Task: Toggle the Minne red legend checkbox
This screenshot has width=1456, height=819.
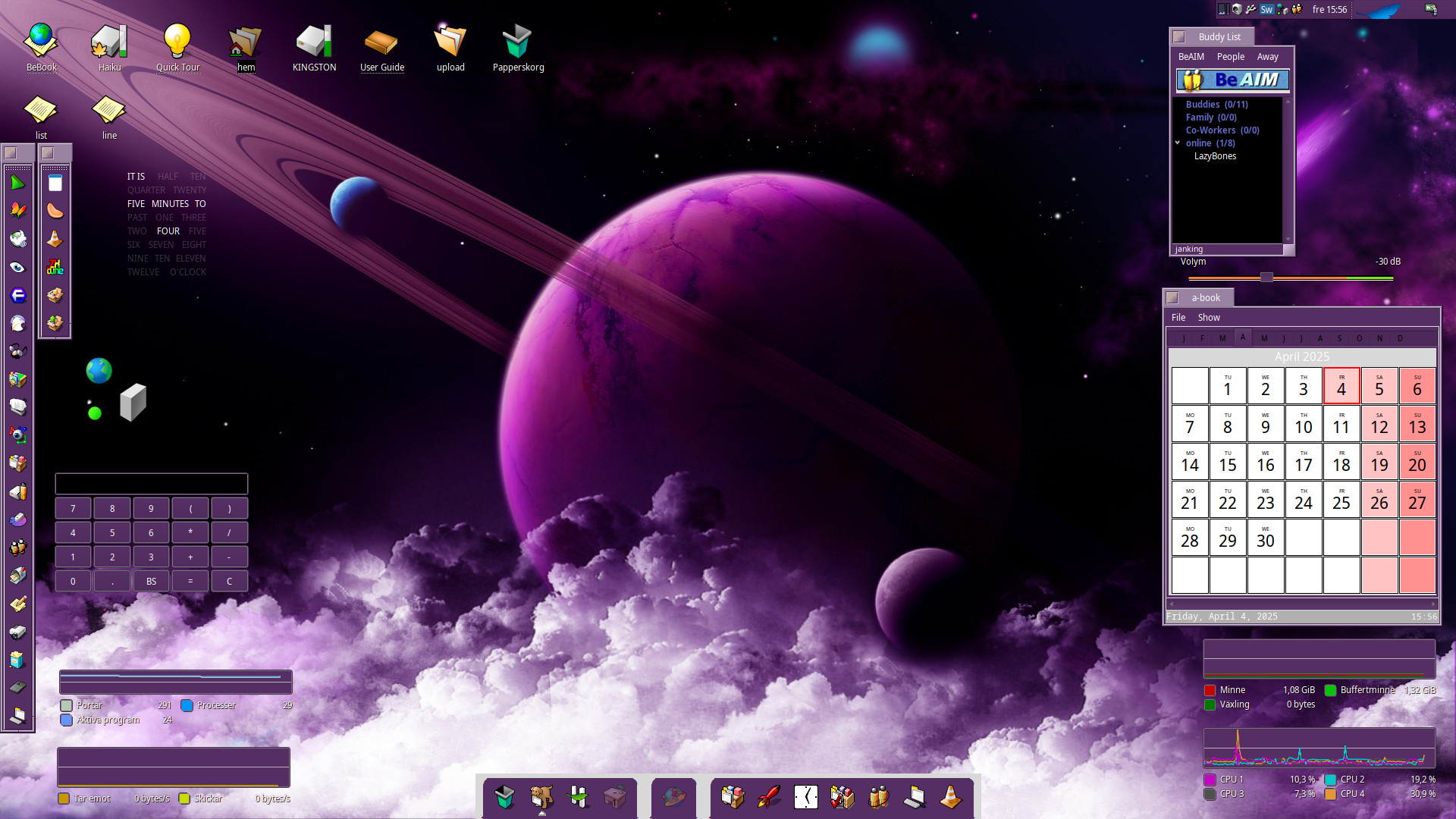Action: [1210, 690]
